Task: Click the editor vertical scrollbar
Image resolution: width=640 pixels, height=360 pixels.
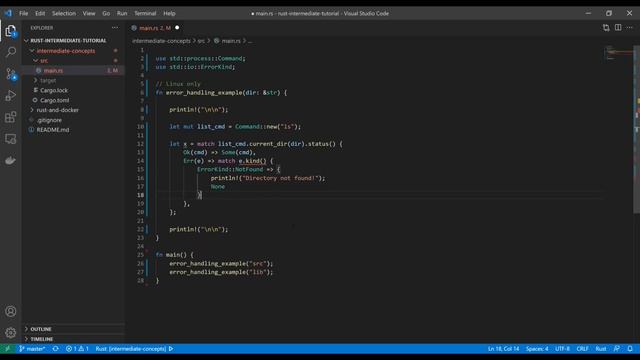Action: 637,129
